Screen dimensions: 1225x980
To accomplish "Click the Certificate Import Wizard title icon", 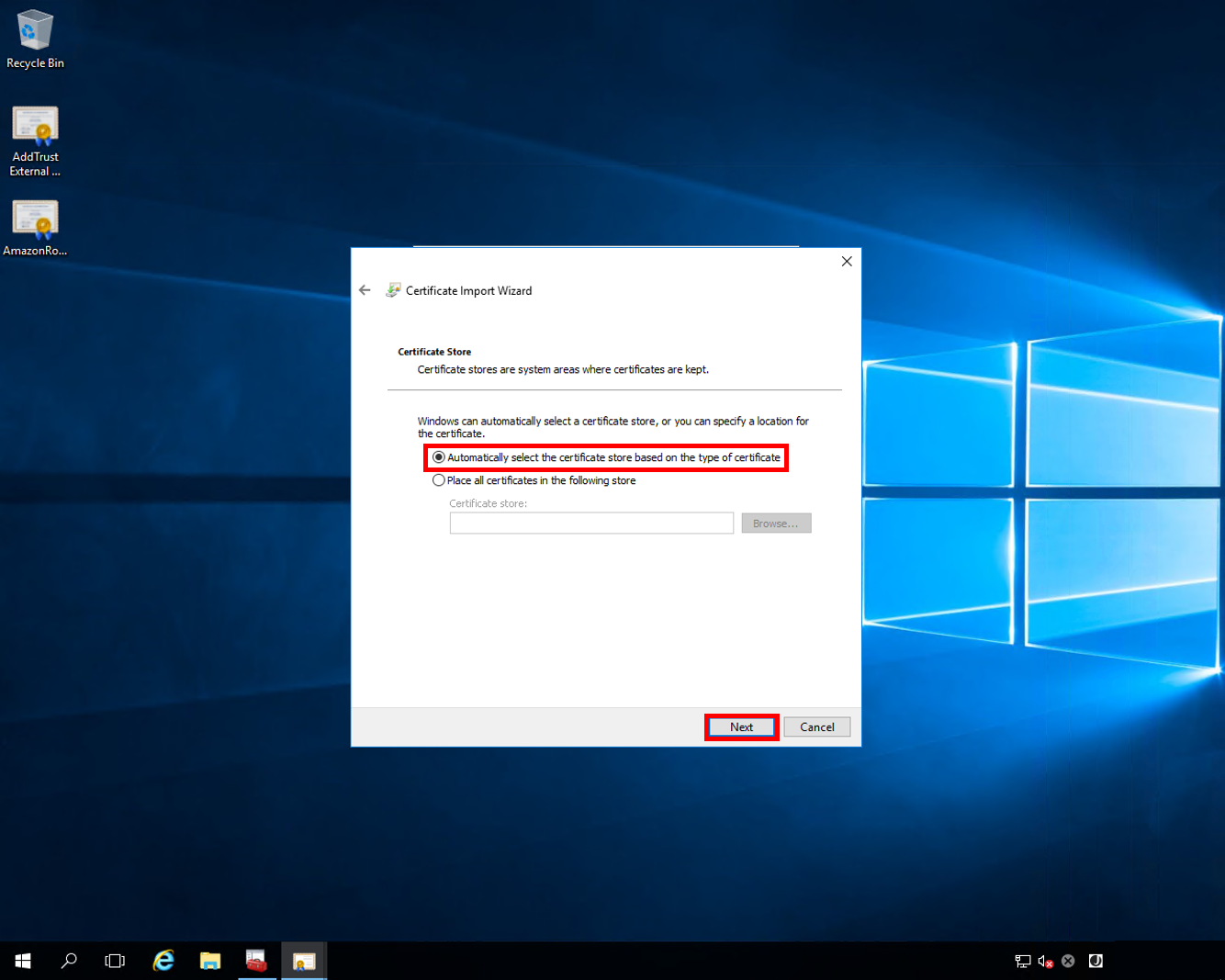I will (393, 290).
